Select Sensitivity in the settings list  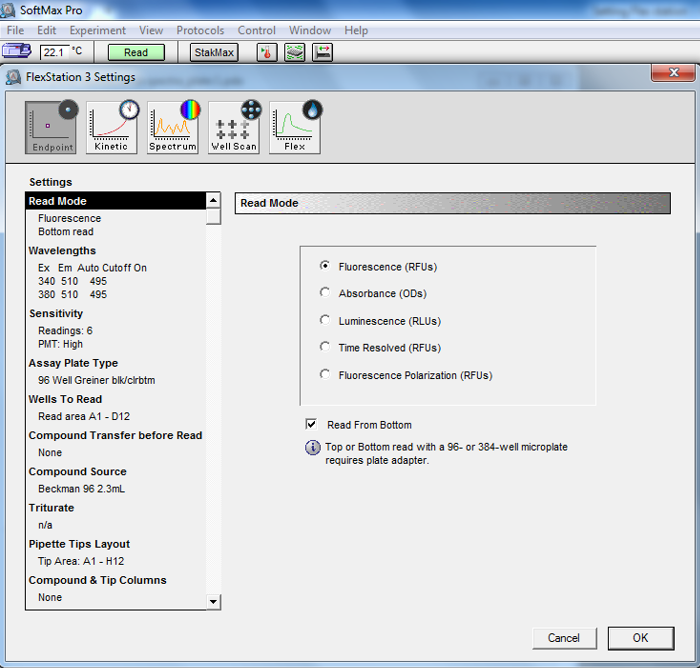[56, 313]
